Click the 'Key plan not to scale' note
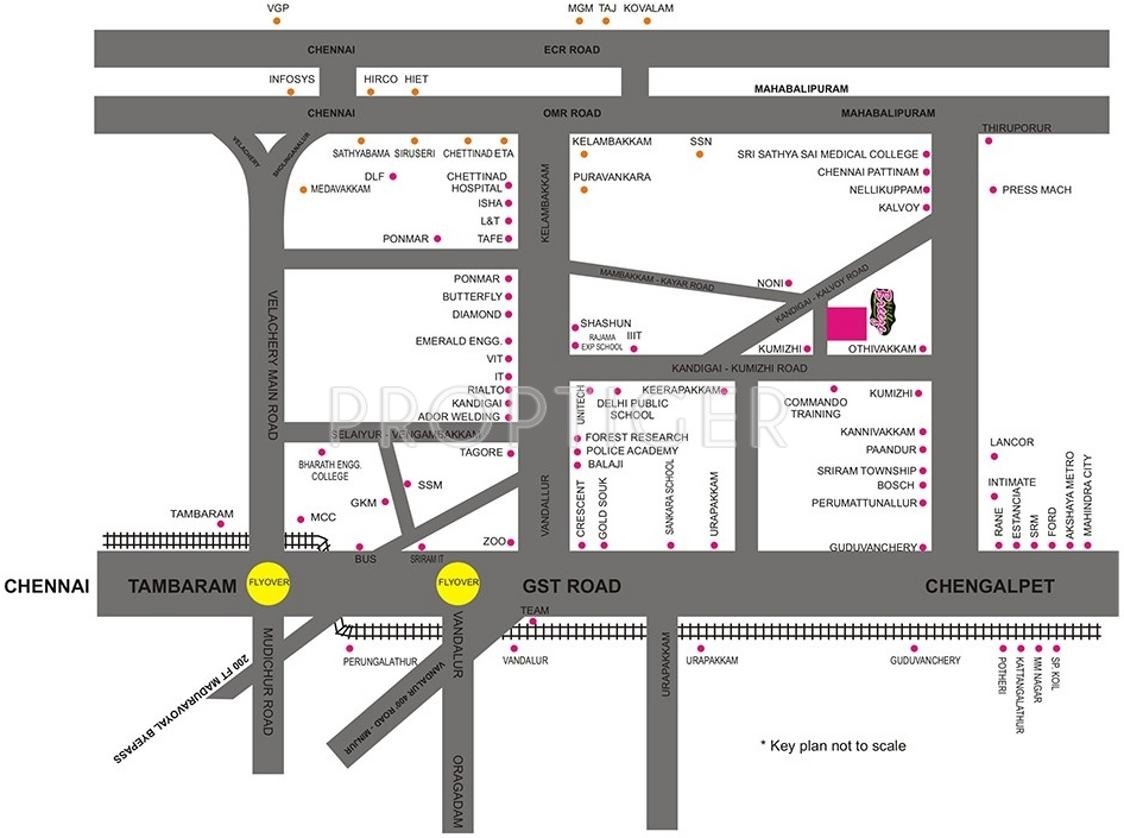 [x=832, y=745]
